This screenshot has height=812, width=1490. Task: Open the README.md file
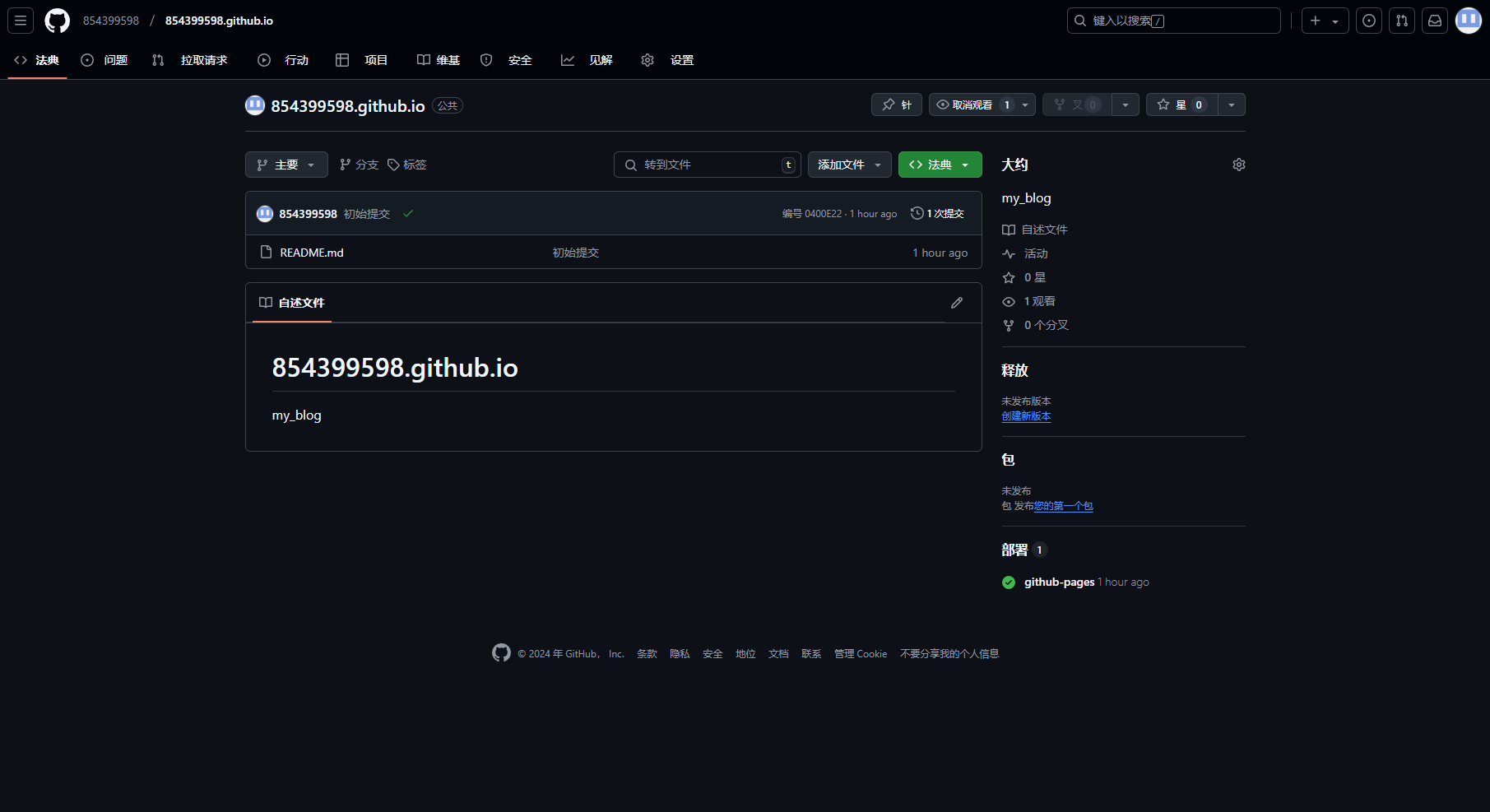(311, 253)
